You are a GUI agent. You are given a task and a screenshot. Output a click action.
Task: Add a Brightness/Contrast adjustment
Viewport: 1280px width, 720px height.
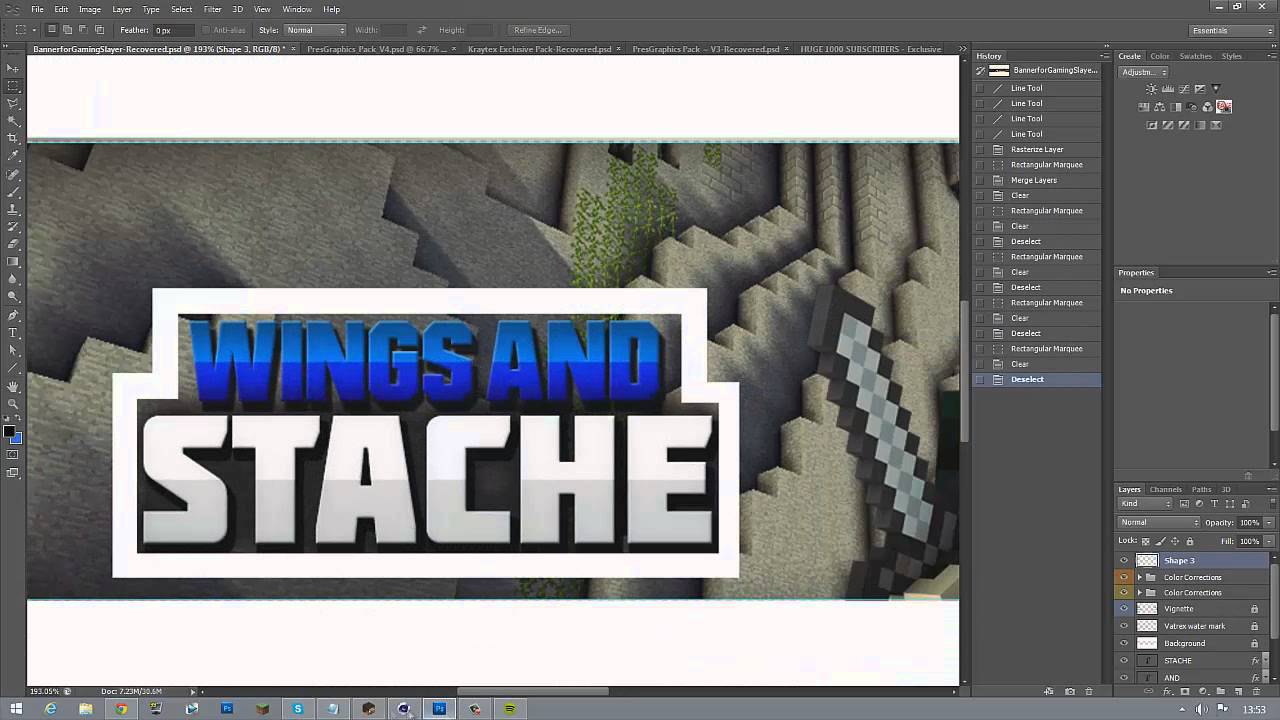tap(1152, 89)
